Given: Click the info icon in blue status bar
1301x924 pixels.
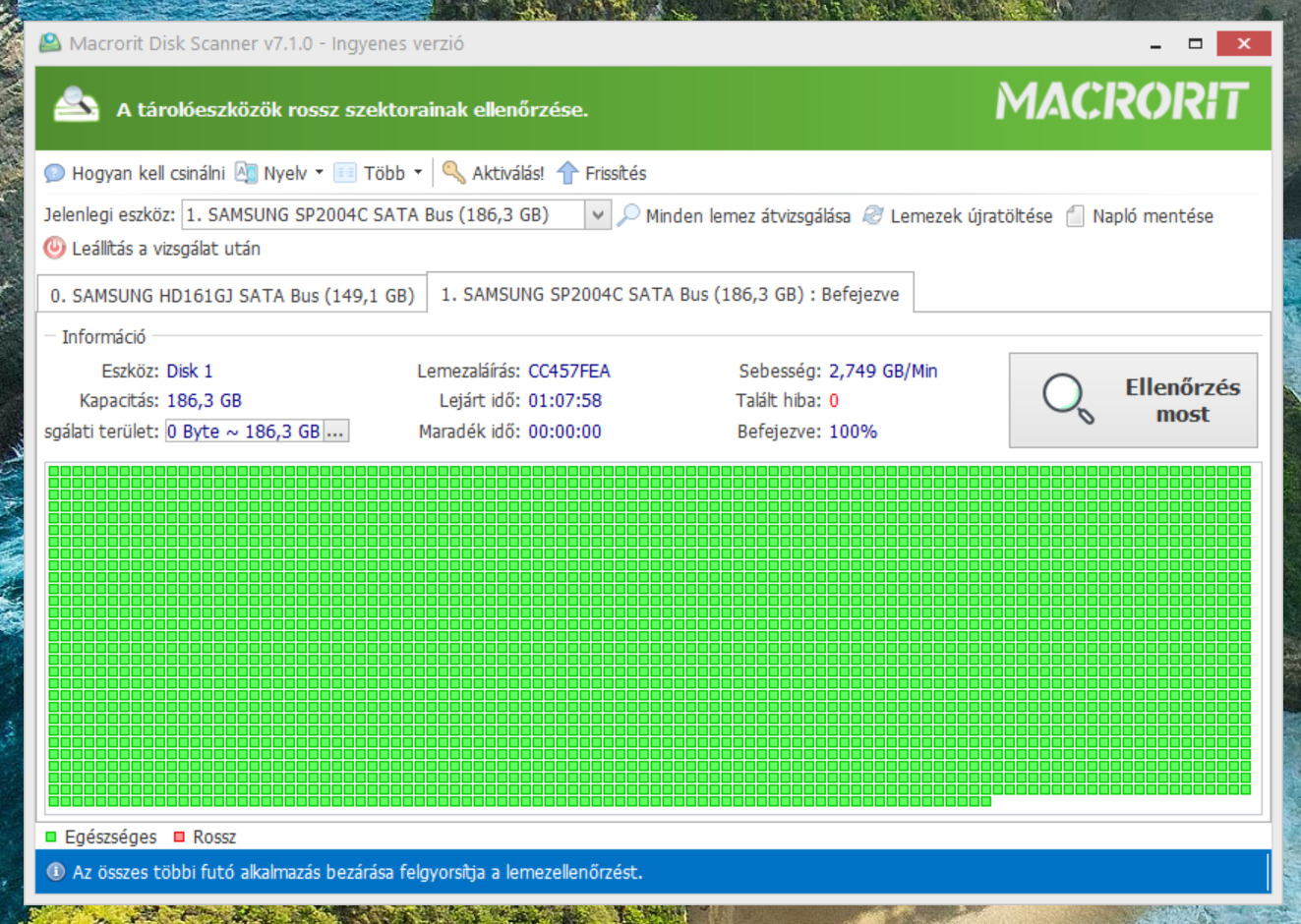Looking at the screenshot, I should click(56, 872).
